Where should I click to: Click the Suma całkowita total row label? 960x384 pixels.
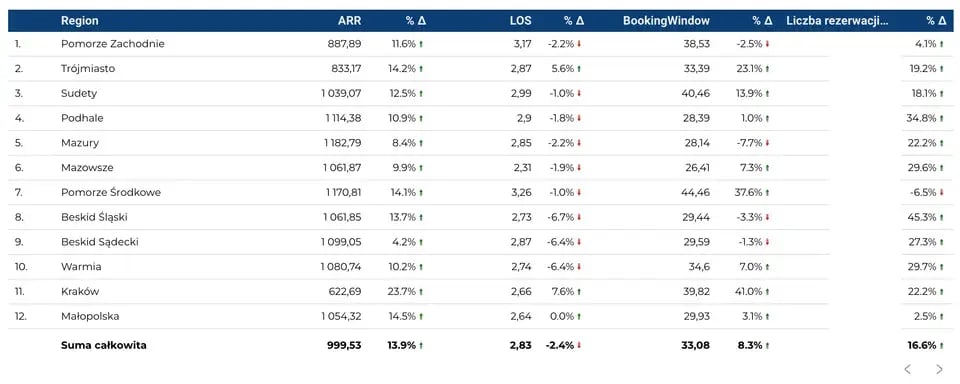pyautogui.click(x=103, y=345)
